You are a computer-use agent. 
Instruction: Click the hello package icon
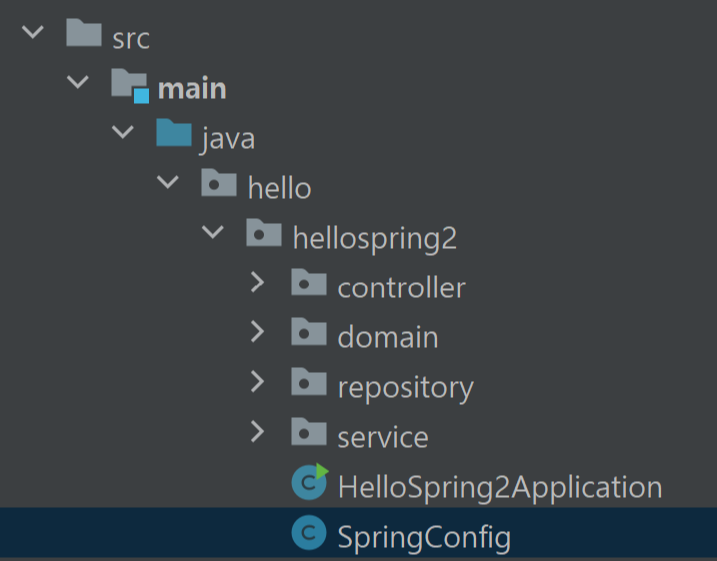tap(219, 182)
